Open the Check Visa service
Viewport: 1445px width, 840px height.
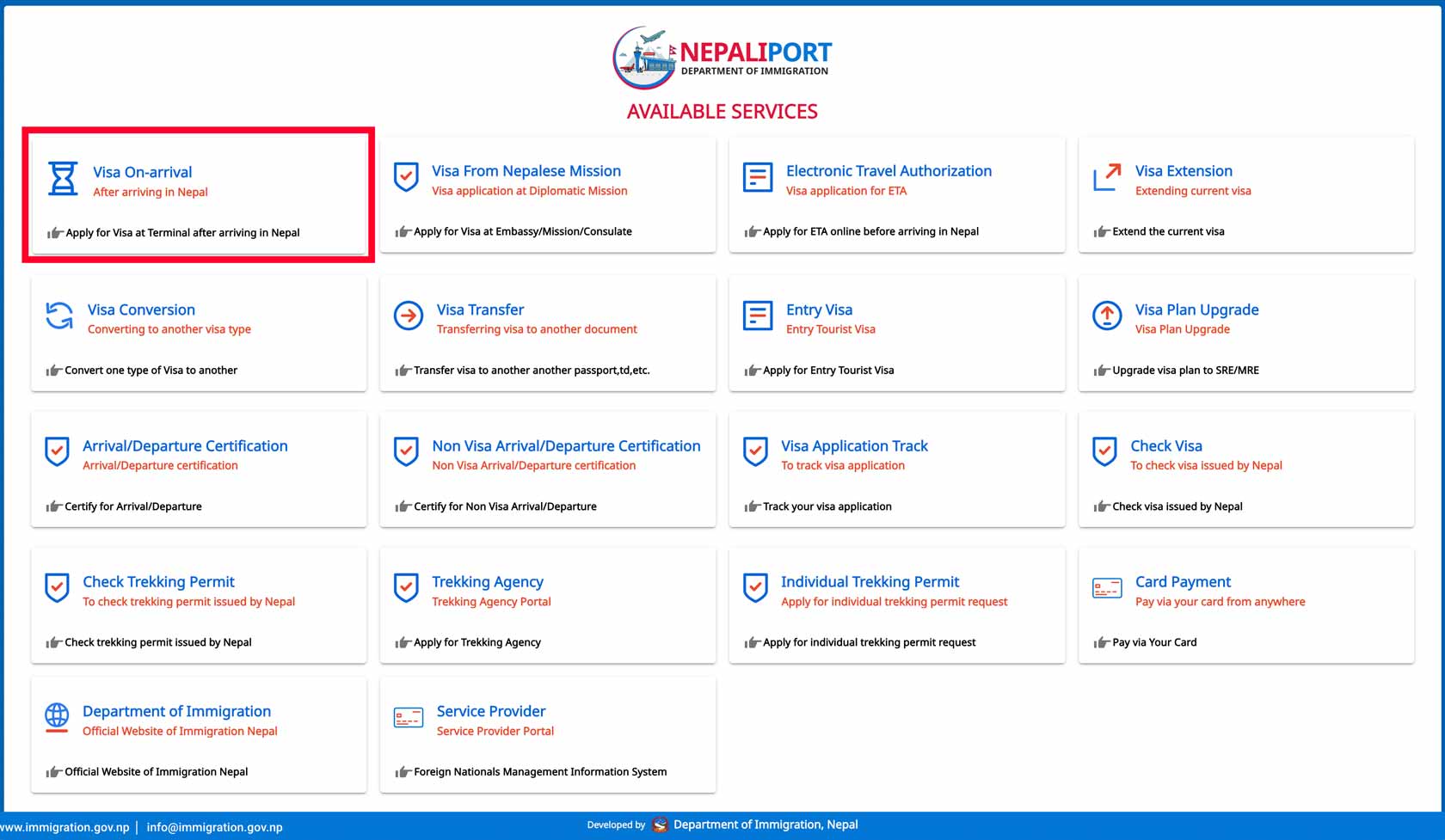coord(1165,446)
